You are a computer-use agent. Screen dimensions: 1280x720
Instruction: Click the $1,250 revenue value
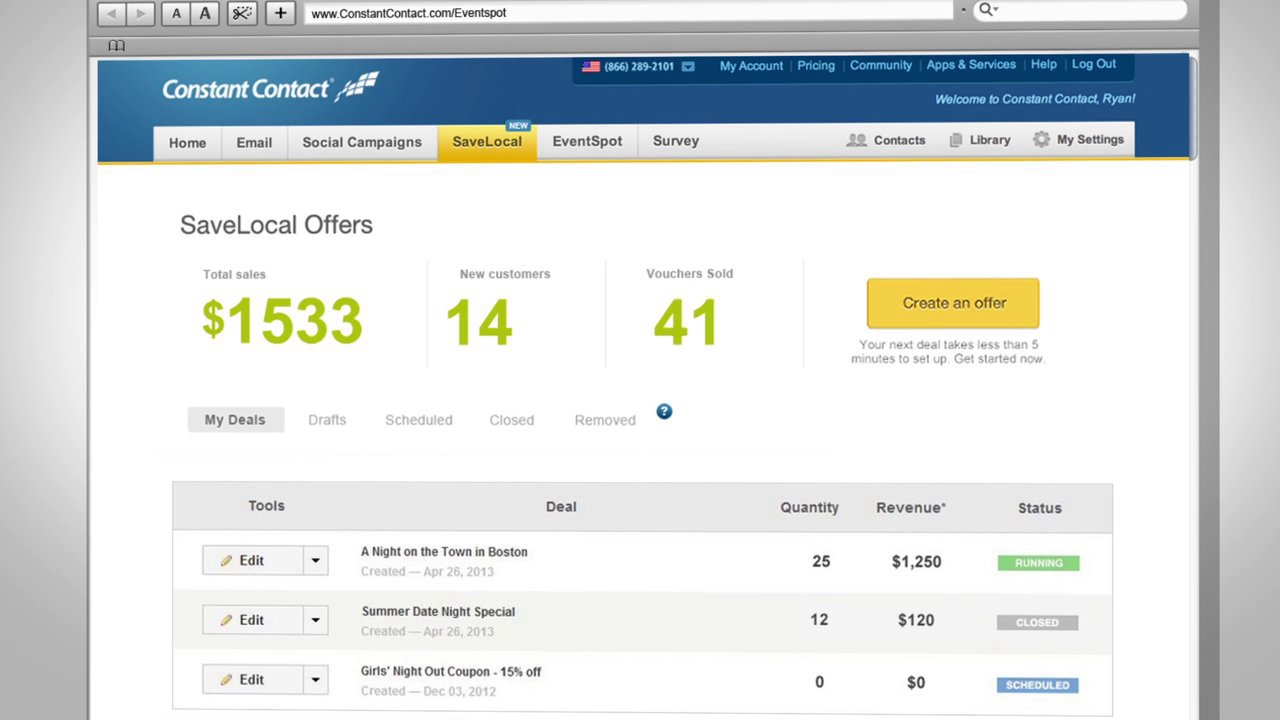[x=916, y=562]
